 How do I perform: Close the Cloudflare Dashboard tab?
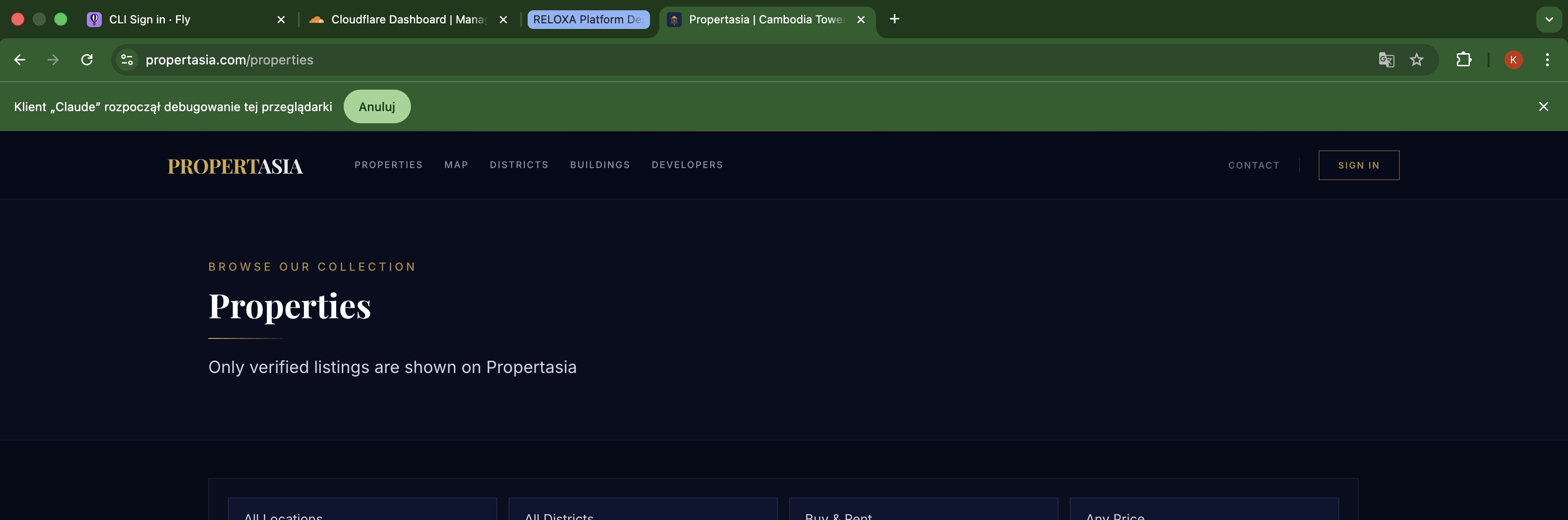coord(503,20)
